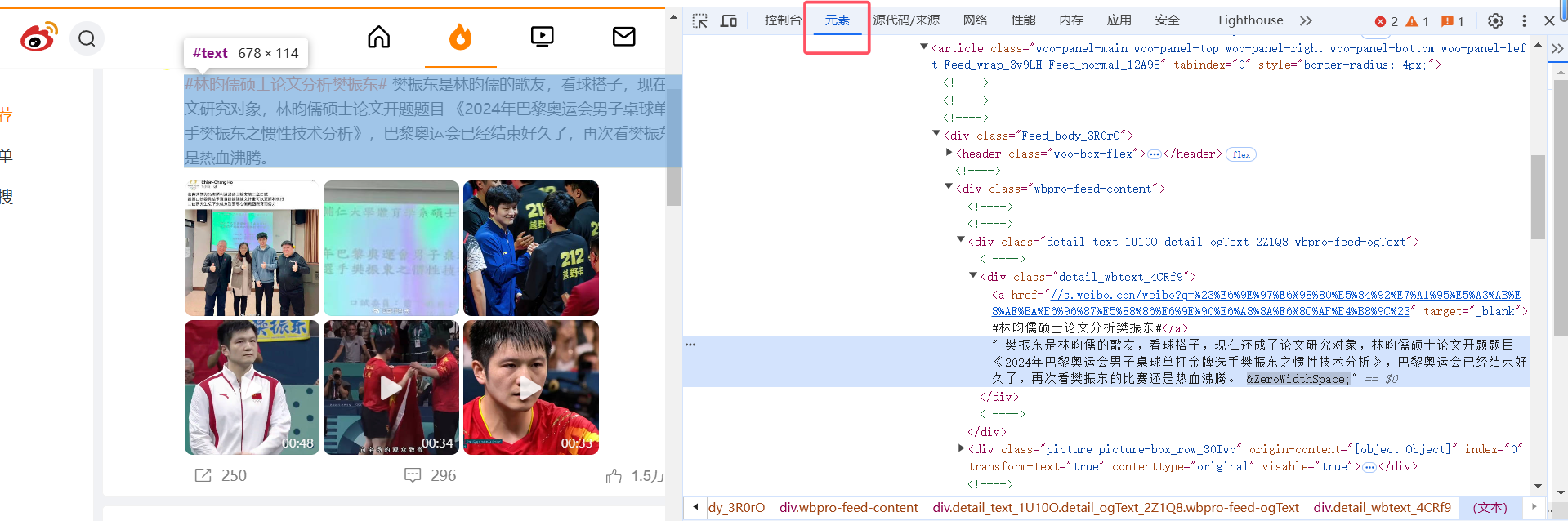Viewport: 1568px width, 521px height.
Task: Click the Weibo logo icon
Action: point(38,38)
